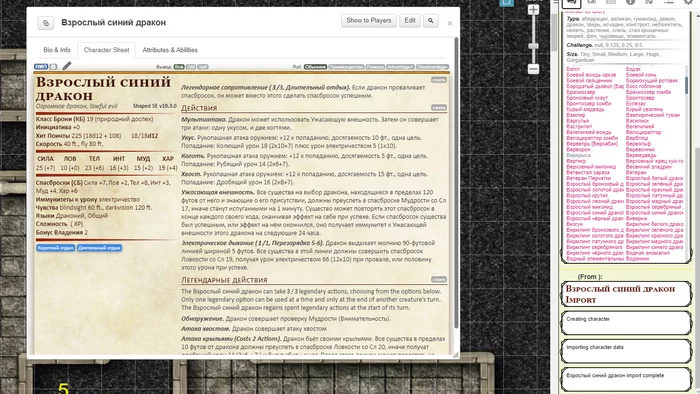Collapse the Легендарные действия section via скрыть
Screen dimensions: 700x394
coord(438,279)
